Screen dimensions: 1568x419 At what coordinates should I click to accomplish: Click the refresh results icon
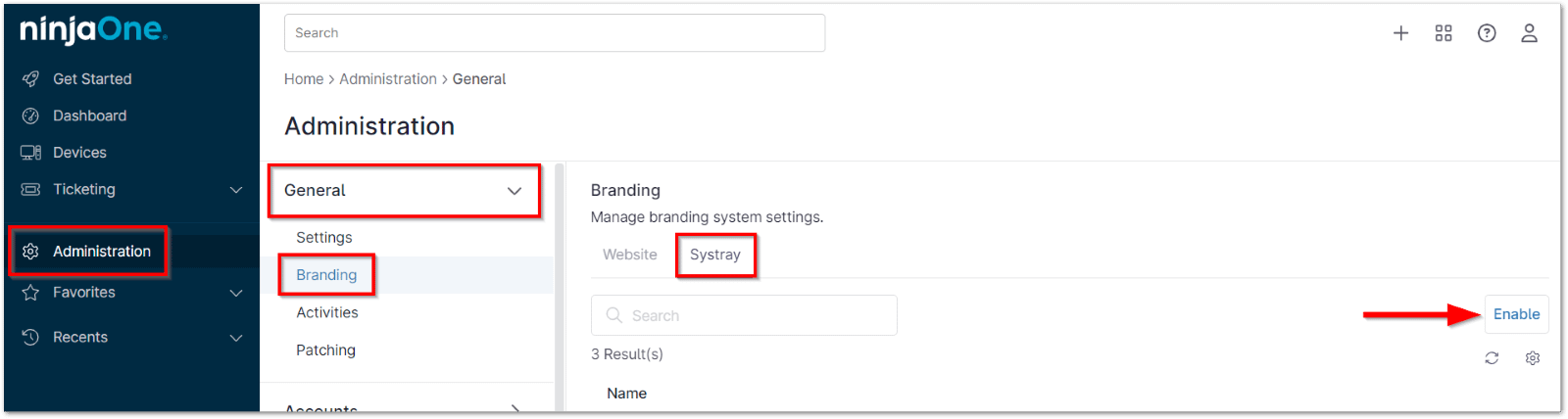coord(1492,358)
